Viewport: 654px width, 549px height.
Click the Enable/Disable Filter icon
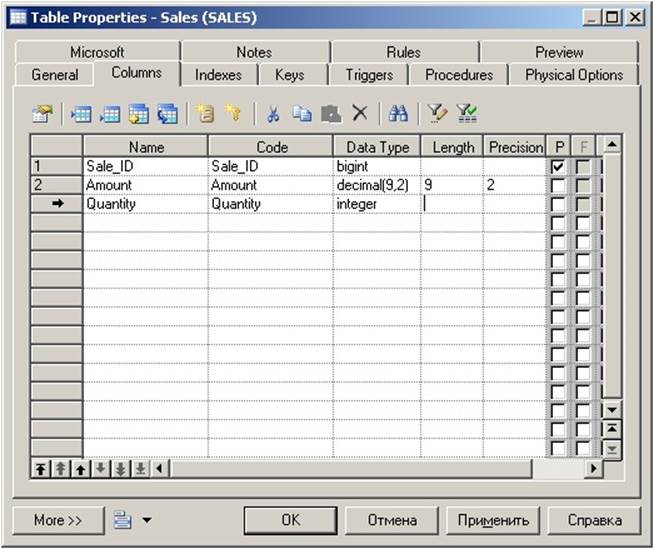(467, 113)
